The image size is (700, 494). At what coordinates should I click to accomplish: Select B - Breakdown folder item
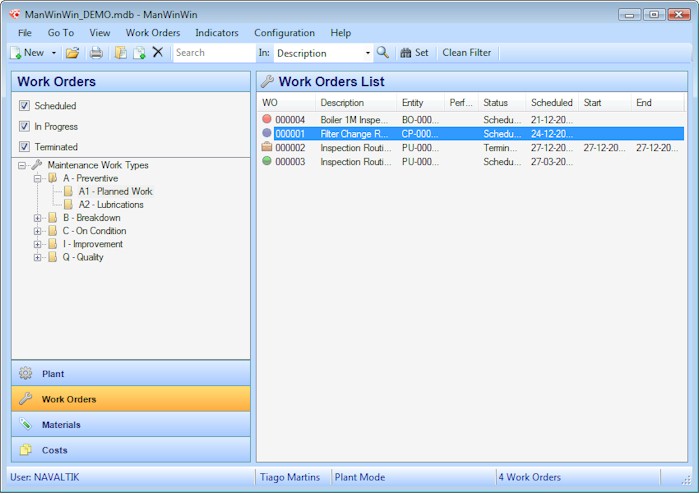[x=92, y=218]
